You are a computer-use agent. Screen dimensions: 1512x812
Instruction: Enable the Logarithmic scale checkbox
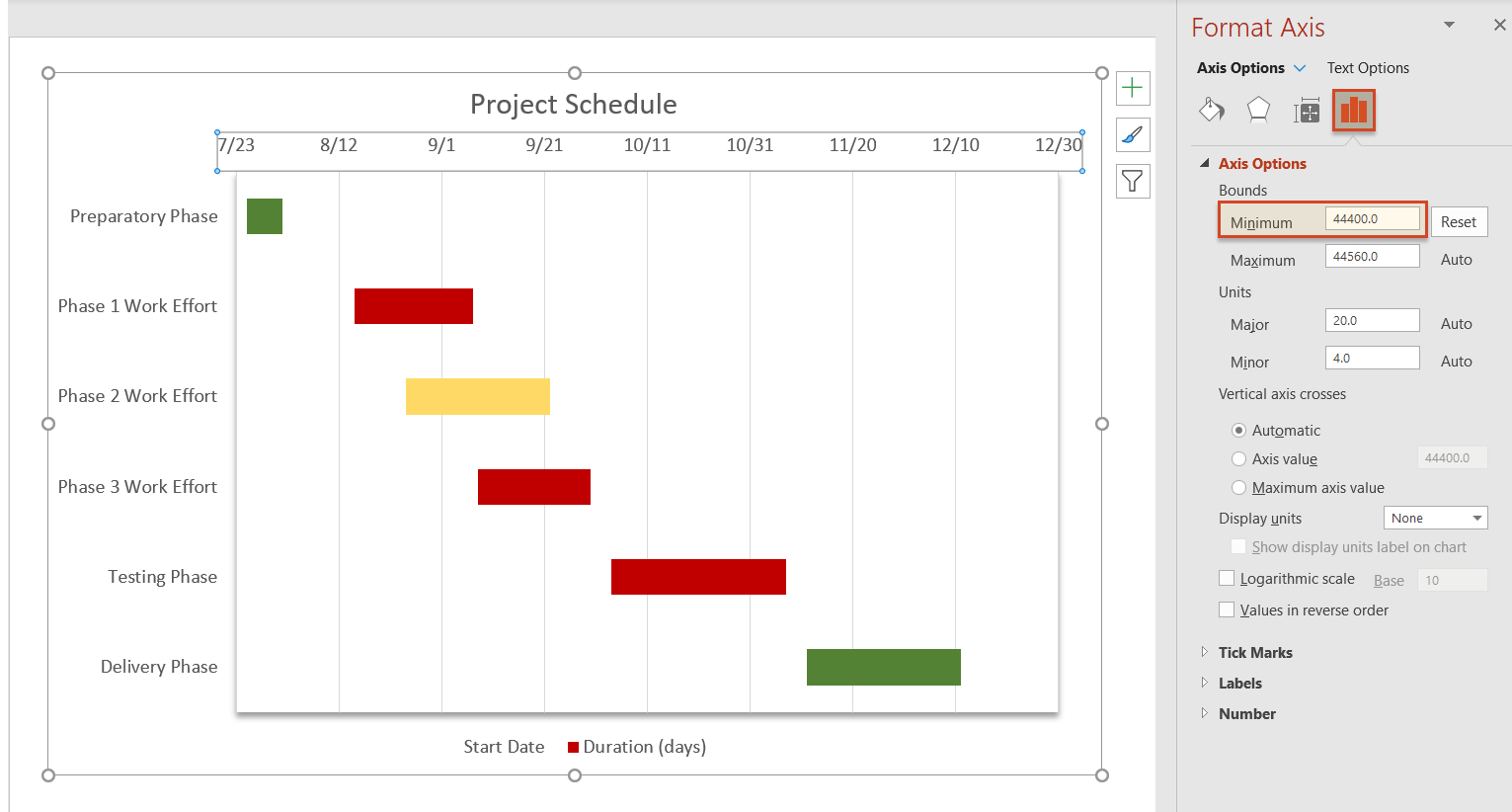(x=1227, y=578)
